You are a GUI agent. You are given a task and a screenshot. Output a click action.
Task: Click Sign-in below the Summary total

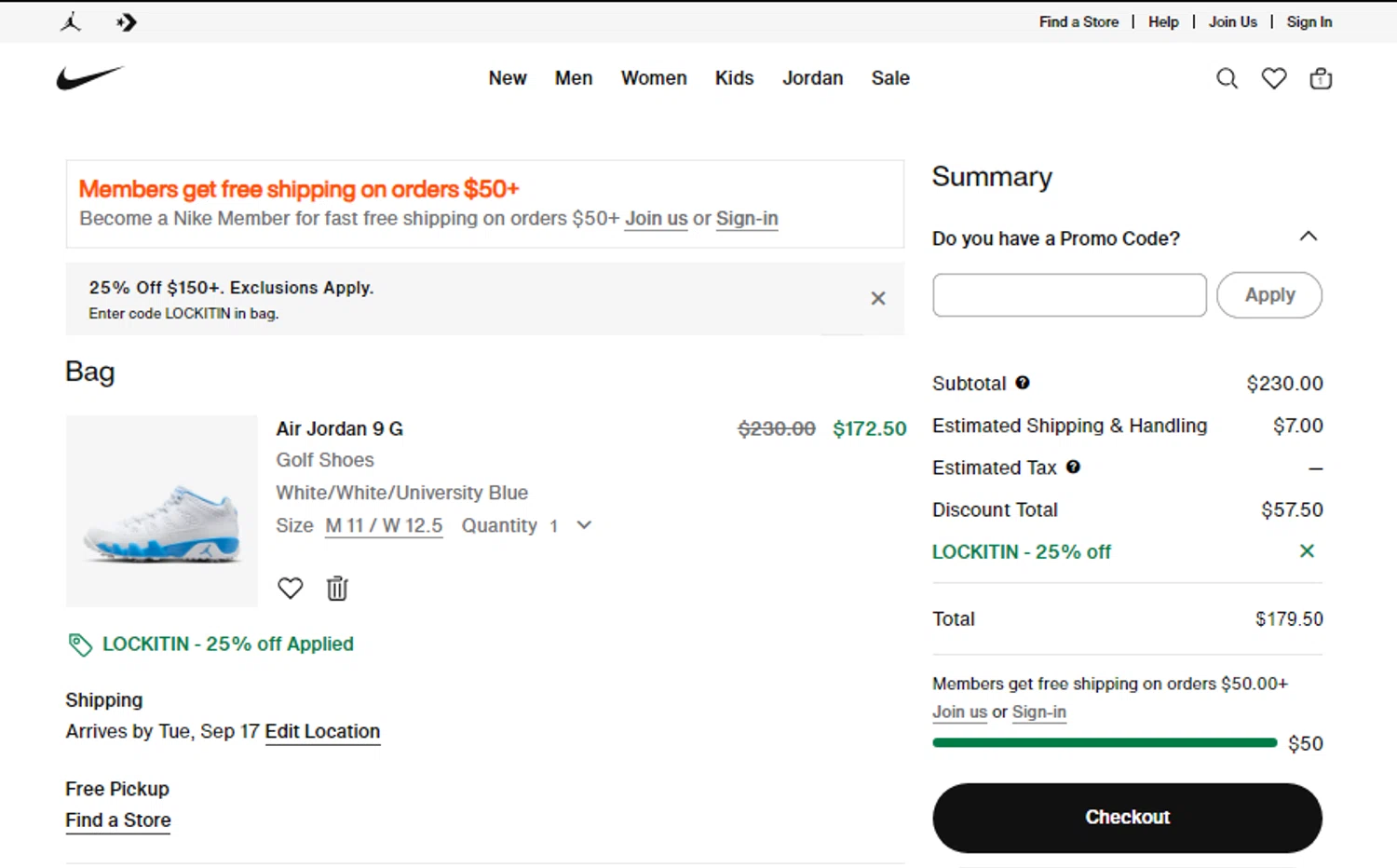click(x=1038, y=712)
